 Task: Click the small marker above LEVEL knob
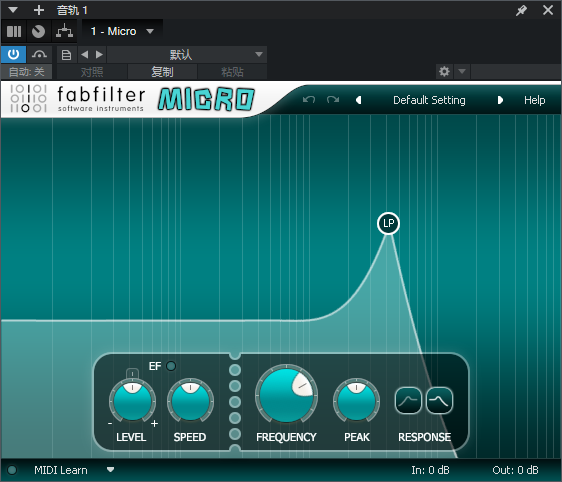[x=132, y=373]
